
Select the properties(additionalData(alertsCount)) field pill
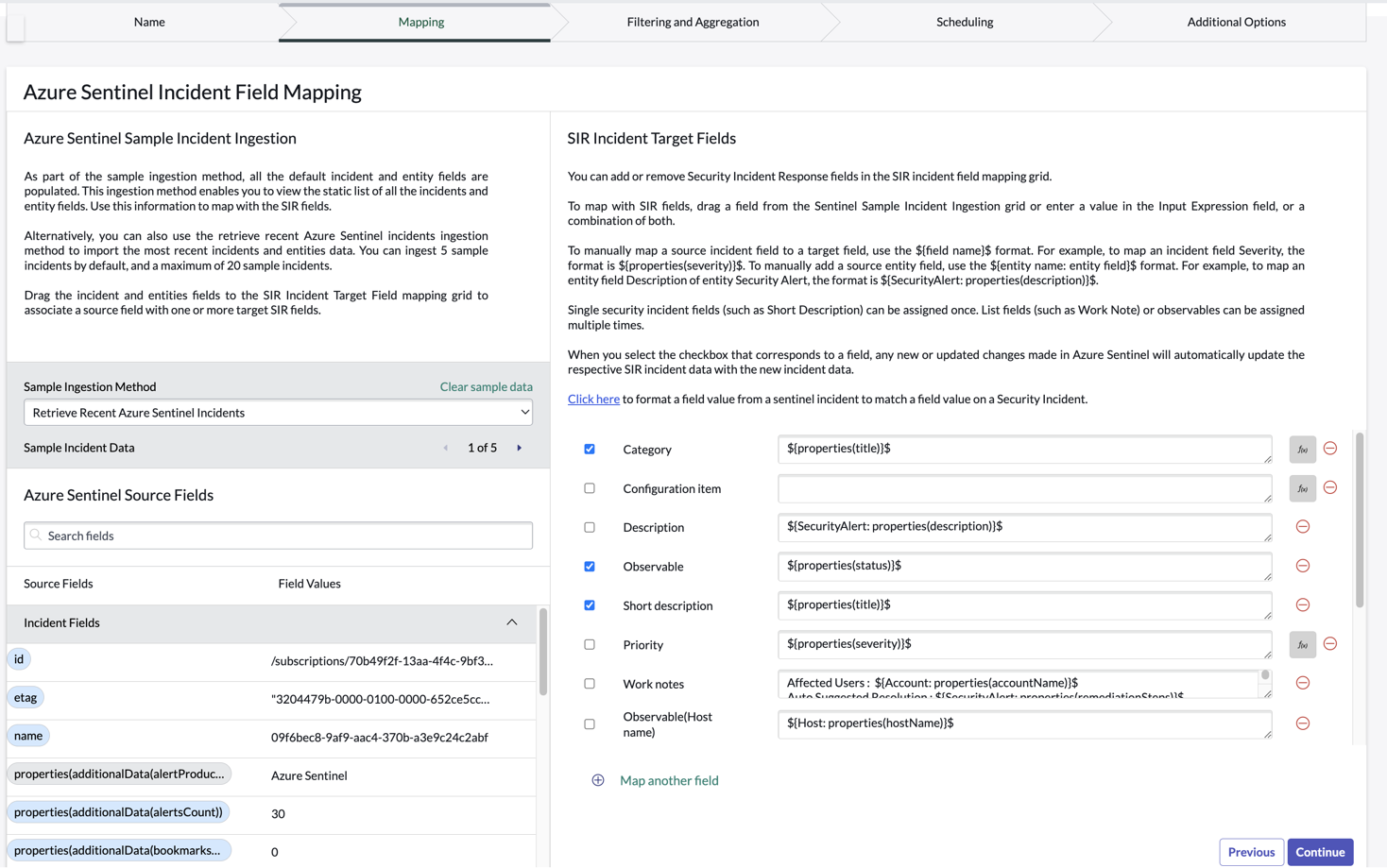(119, 812)
